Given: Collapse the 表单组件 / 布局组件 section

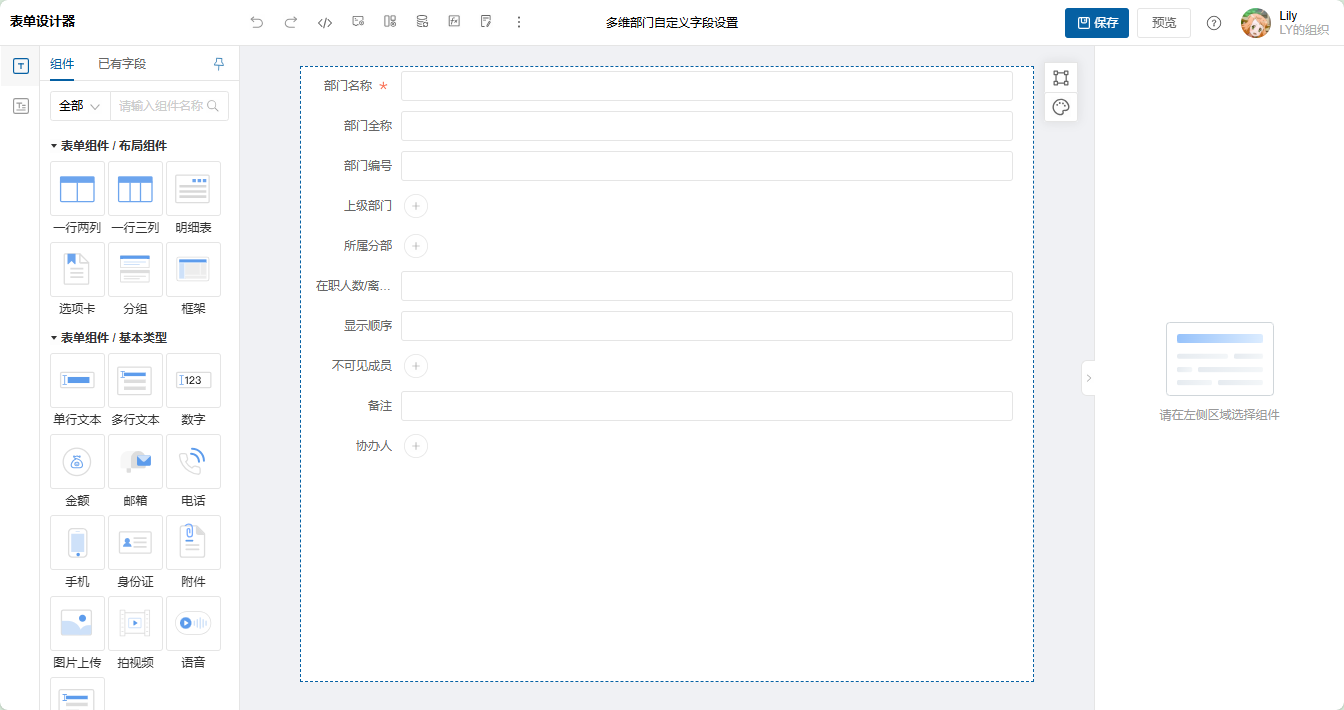Looking at the screenshot, I should click(x=54, y=146).
